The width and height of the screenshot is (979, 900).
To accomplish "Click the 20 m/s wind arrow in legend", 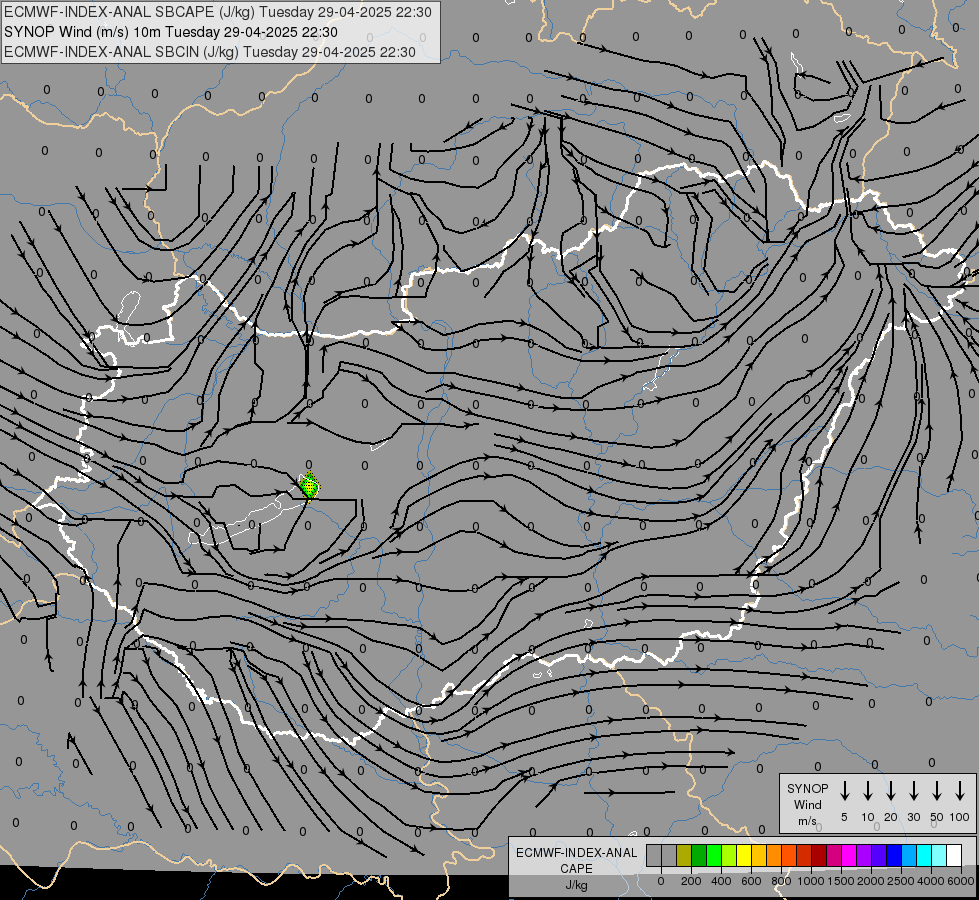I will coord(890,791).
